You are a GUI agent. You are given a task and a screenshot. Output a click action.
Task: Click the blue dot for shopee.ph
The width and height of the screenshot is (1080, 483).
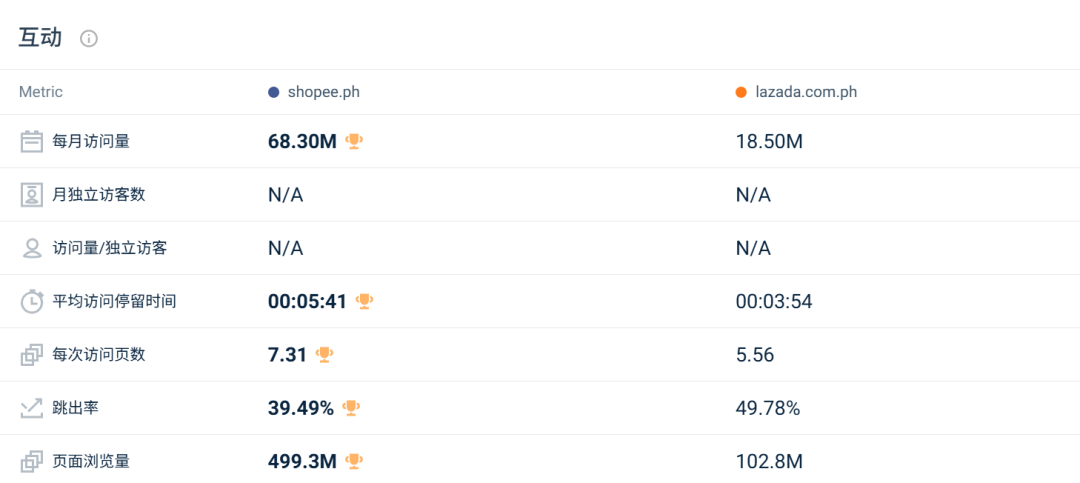[x=273, y=92]
